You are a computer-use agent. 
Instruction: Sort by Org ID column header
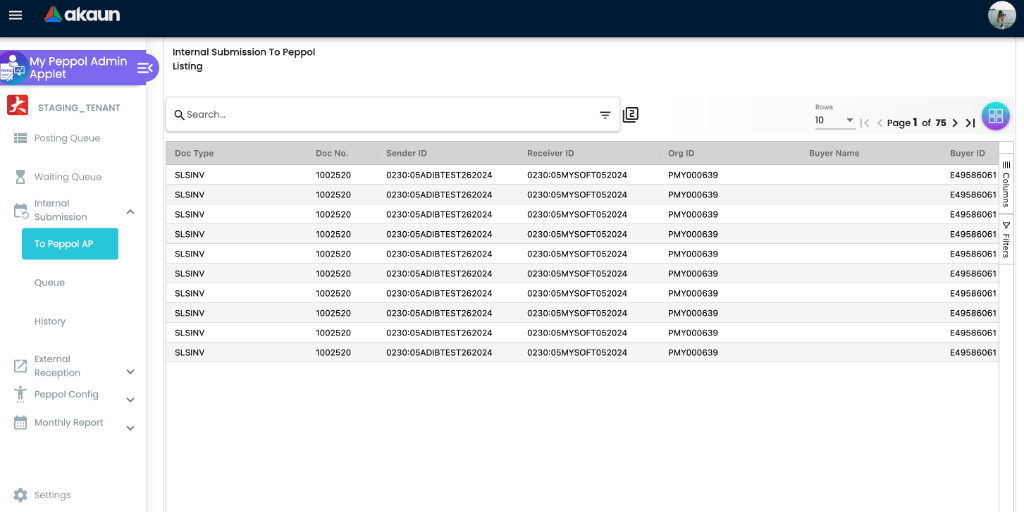click(681, 153)
